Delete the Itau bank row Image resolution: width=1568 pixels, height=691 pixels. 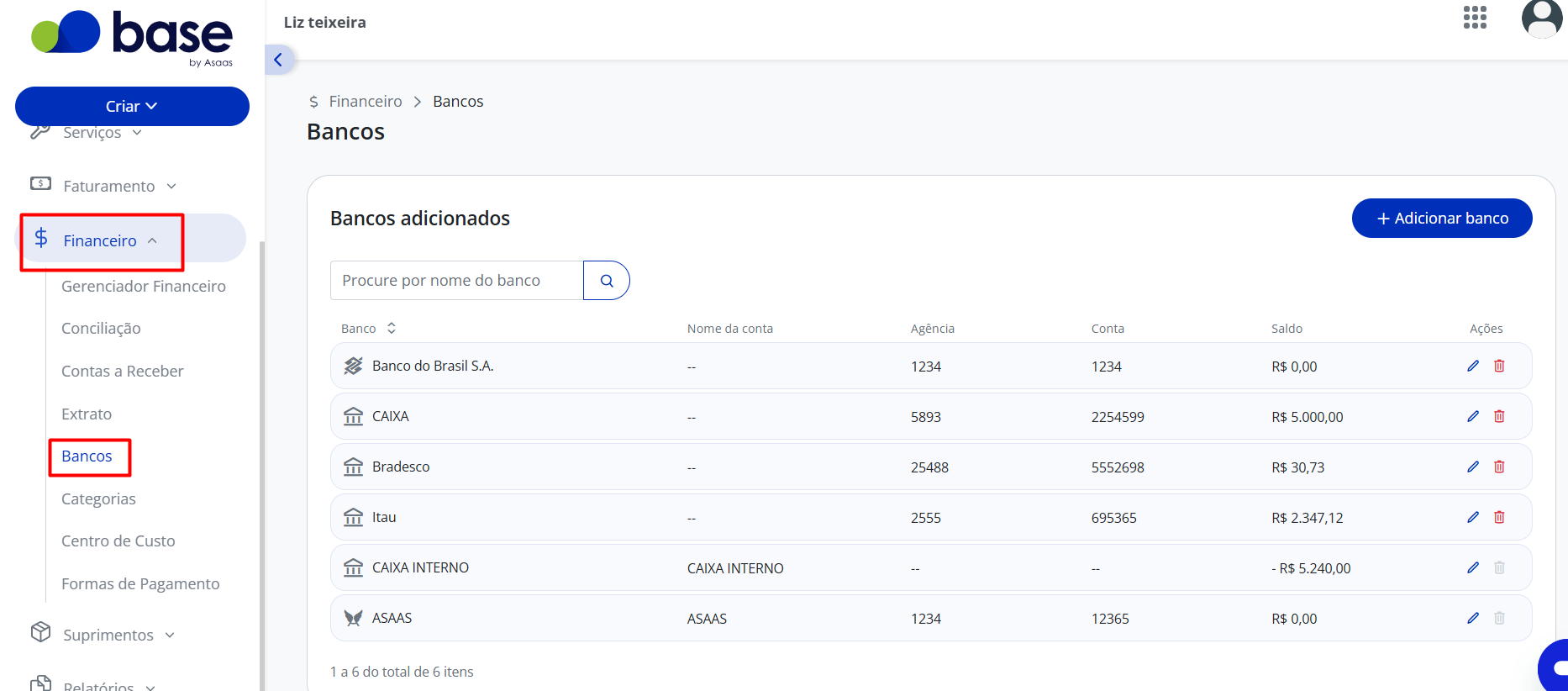[1499, 517]
